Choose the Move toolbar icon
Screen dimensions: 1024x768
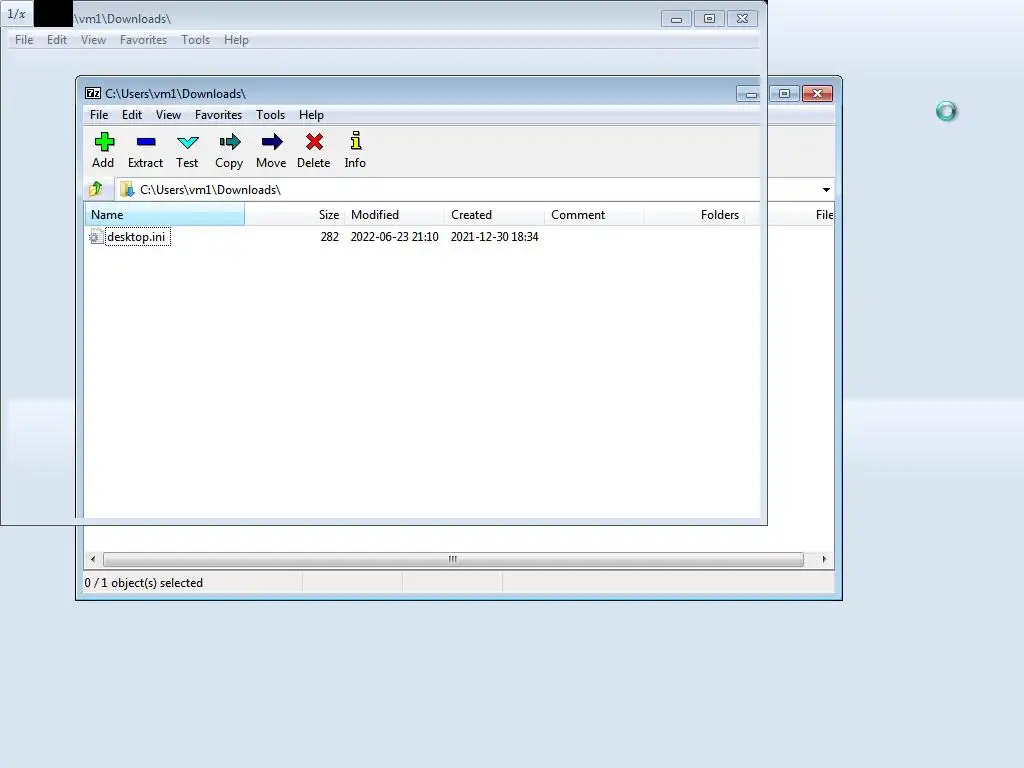272,142
